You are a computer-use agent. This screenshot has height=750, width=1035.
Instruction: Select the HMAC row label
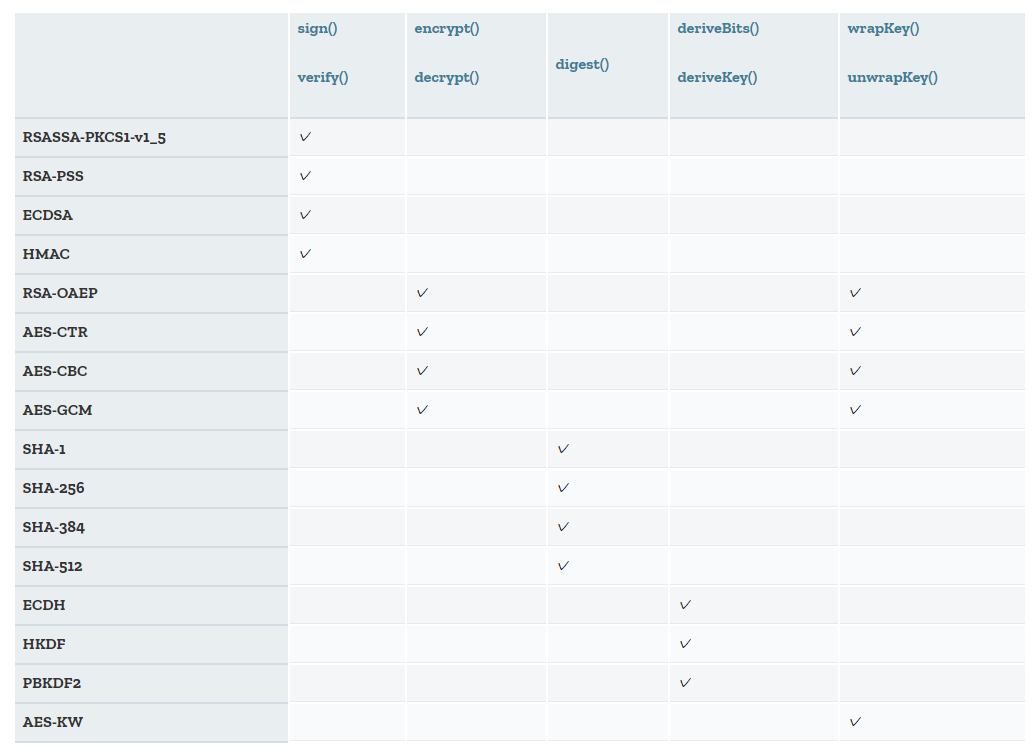tap(46, 254)
